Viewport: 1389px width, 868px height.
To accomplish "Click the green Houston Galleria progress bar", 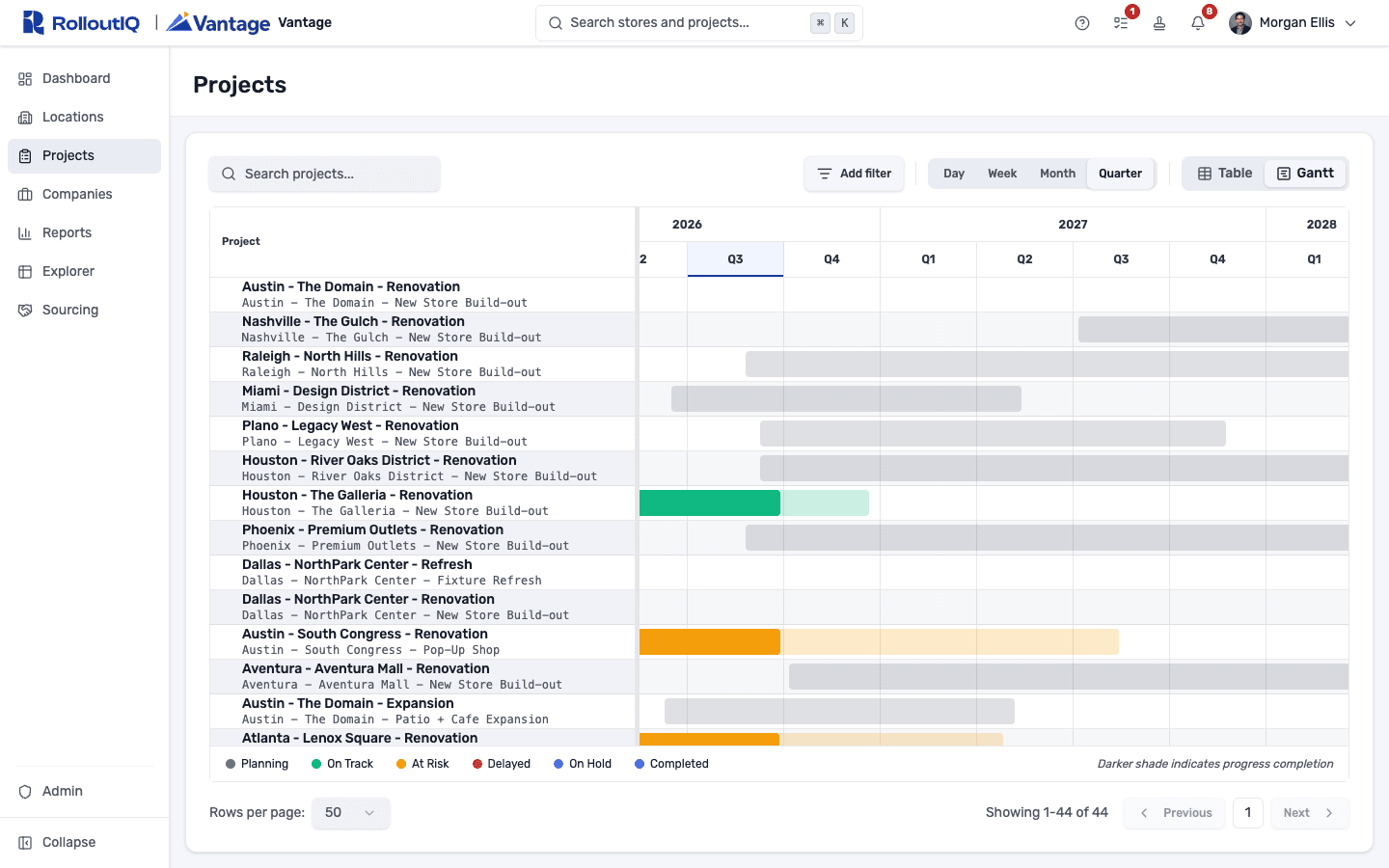I will click(710, 503).
